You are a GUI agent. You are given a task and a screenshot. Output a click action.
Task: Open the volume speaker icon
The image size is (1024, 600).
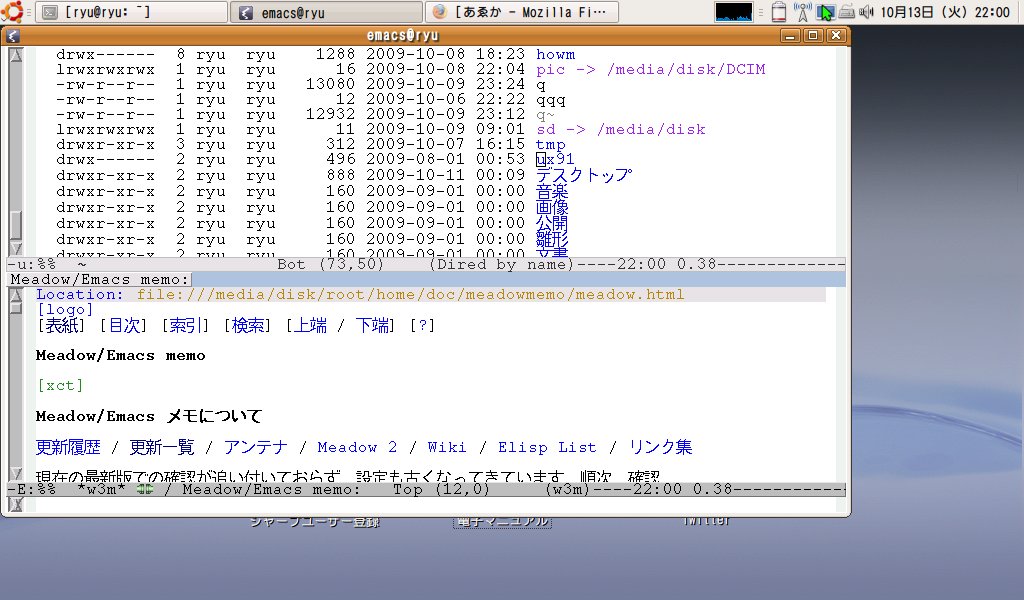click(x=867, y=12)
